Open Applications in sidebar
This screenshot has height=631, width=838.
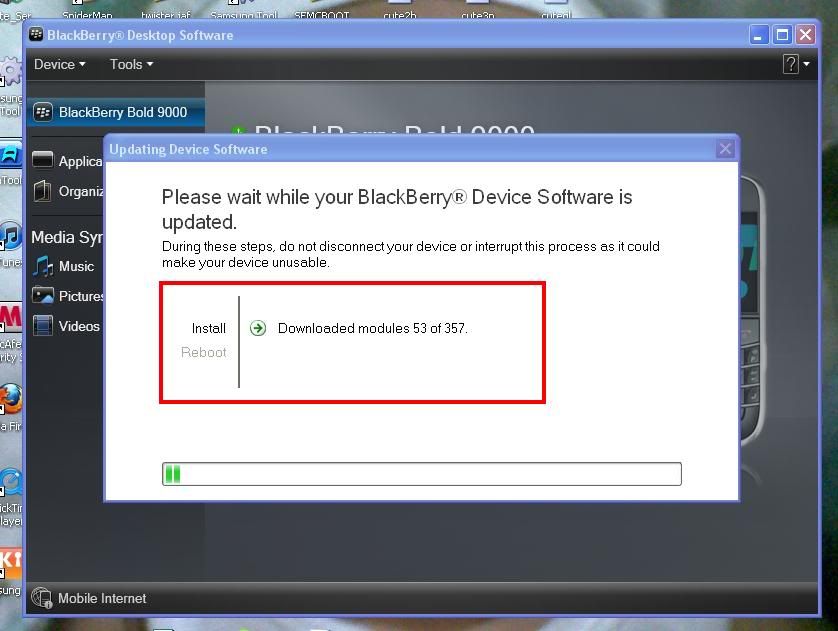click(67, 161)
